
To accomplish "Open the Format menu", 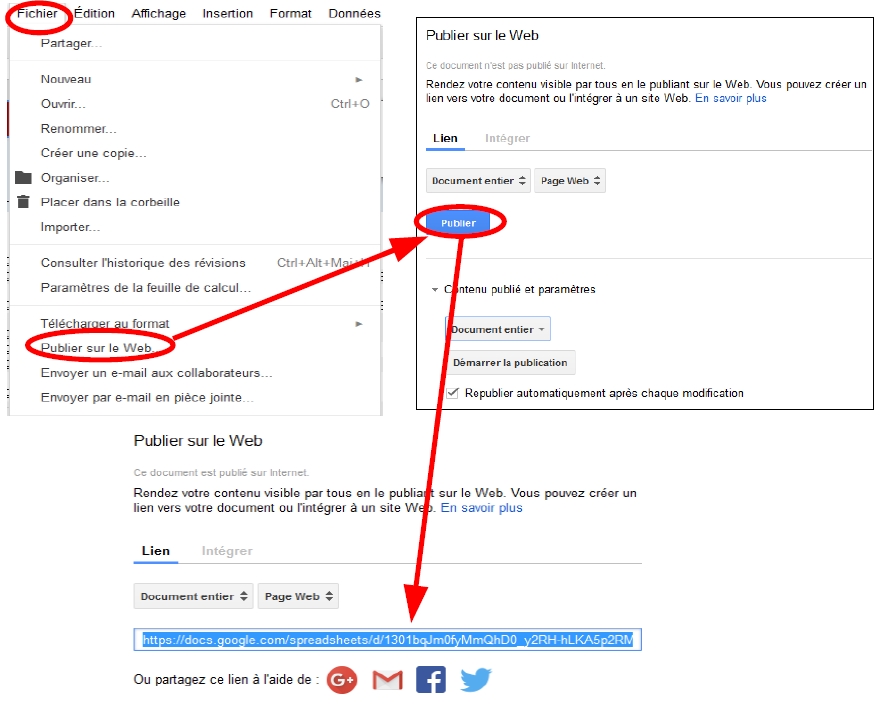I will 290,13.
